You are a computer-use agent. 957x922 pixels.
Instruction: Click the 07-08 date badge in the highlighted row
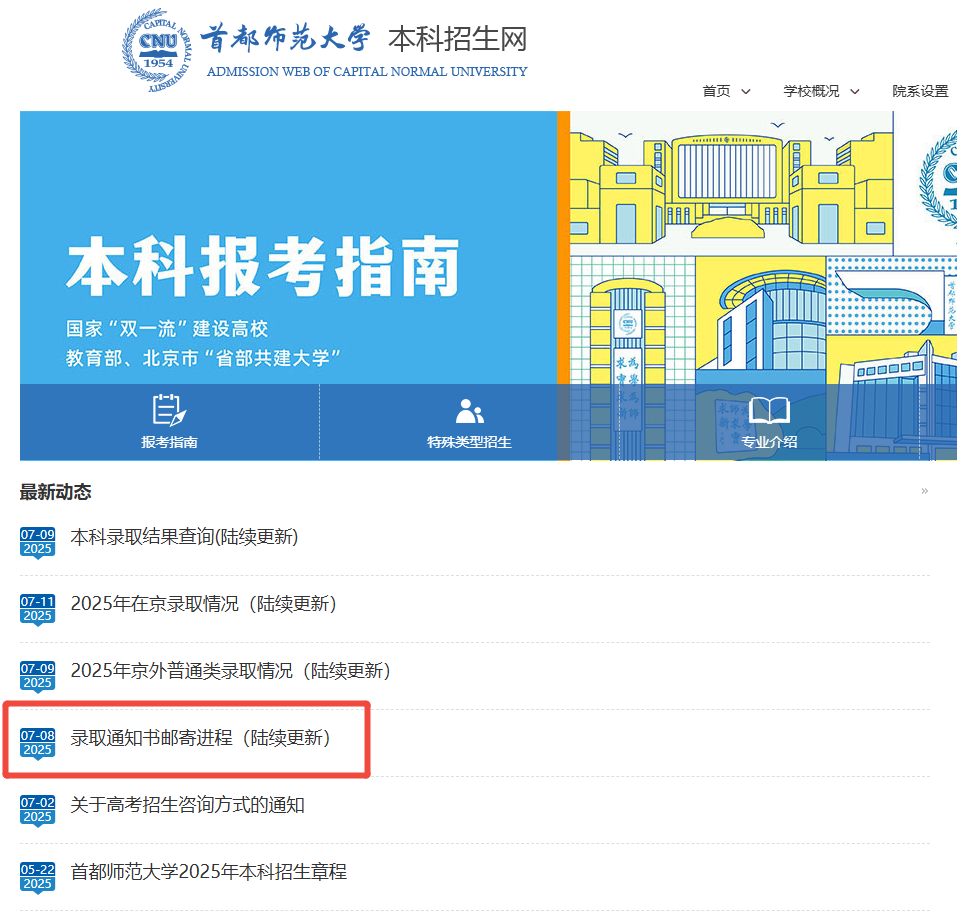tap(36, 744)
